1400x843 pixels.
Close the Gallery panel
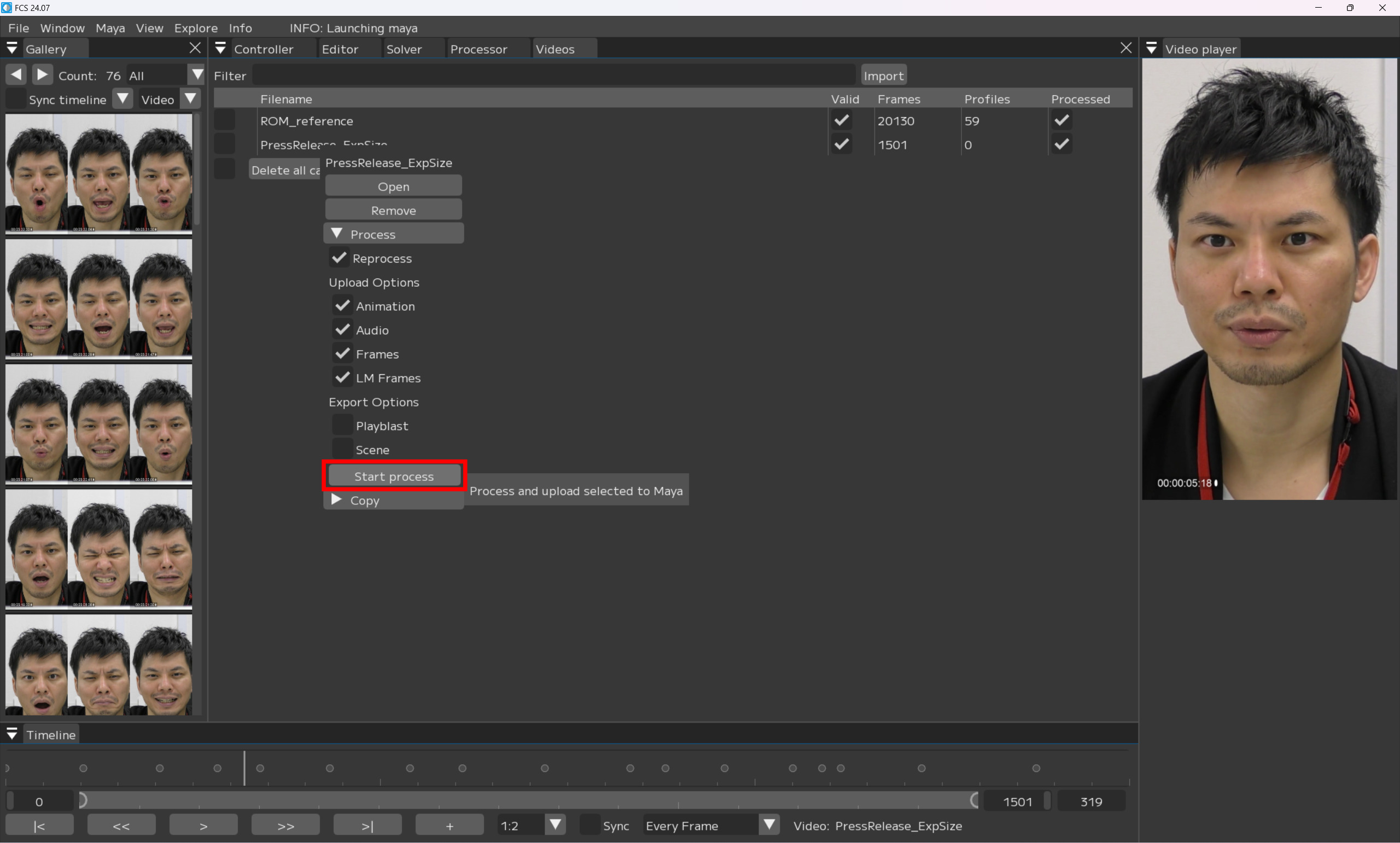coord(195,48)
